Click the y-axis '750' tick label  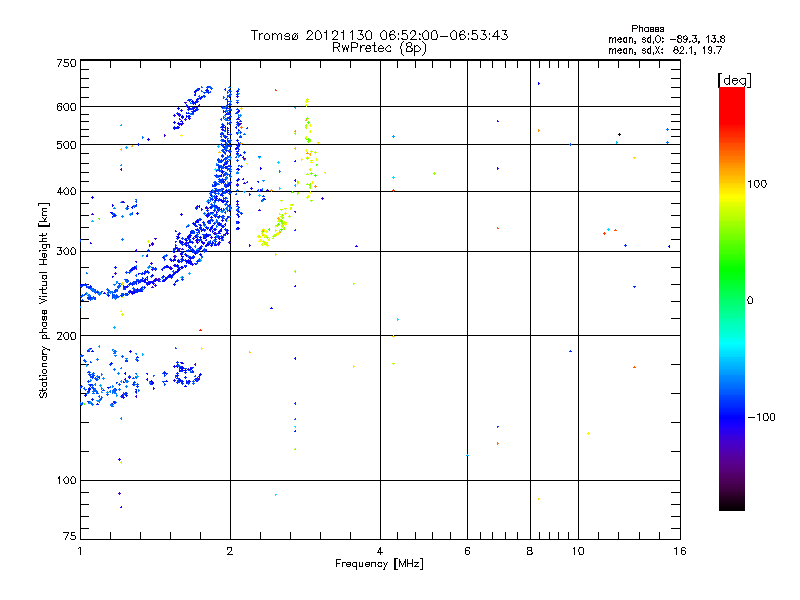[66, 63]
